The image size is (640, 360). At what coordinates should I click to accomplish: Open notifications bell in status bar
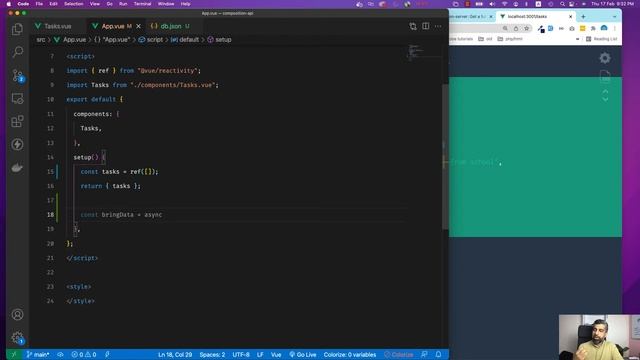(438, 354)
